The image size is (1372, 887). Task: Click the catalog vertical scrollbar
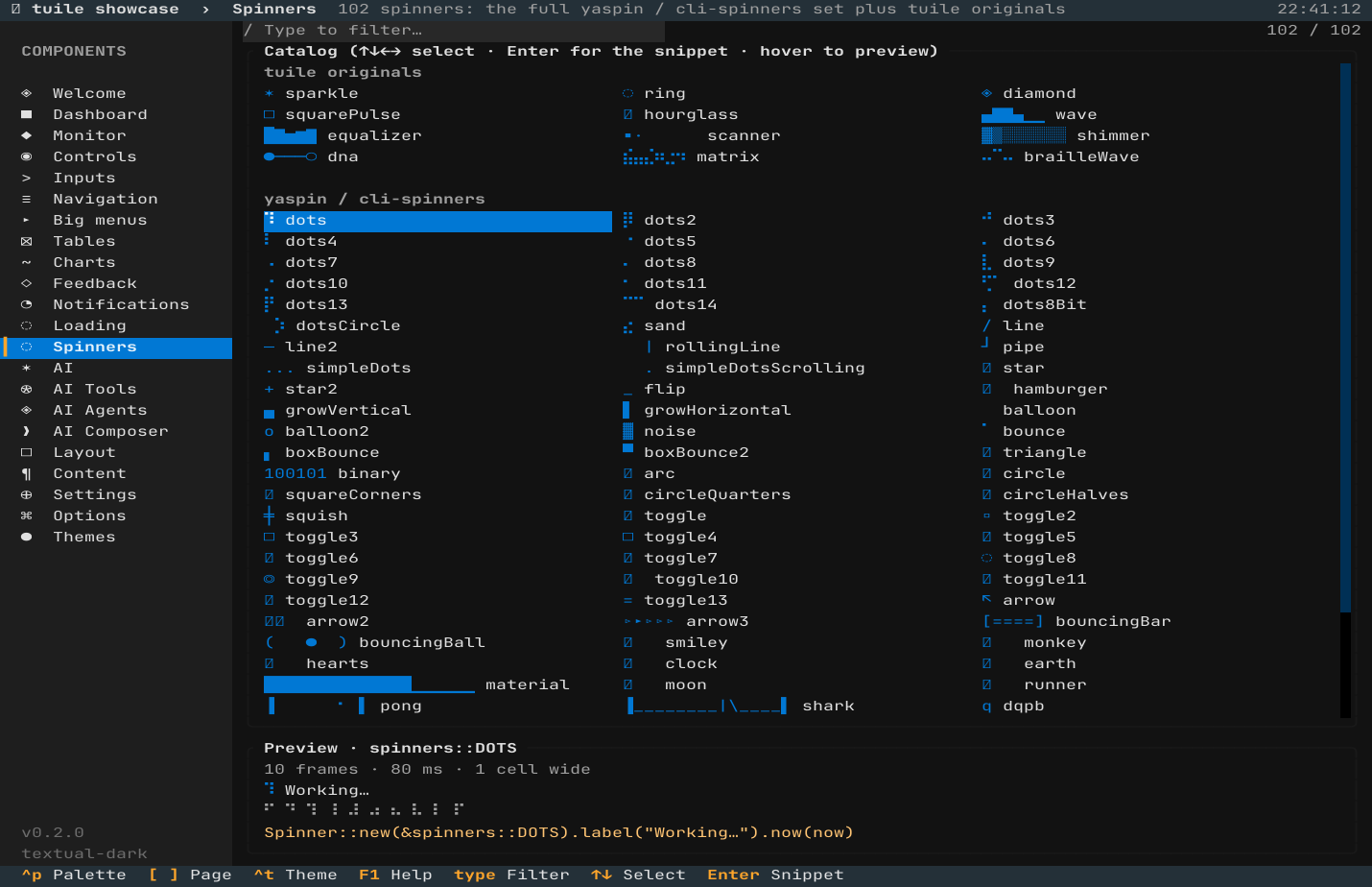tap(1345, 390)
